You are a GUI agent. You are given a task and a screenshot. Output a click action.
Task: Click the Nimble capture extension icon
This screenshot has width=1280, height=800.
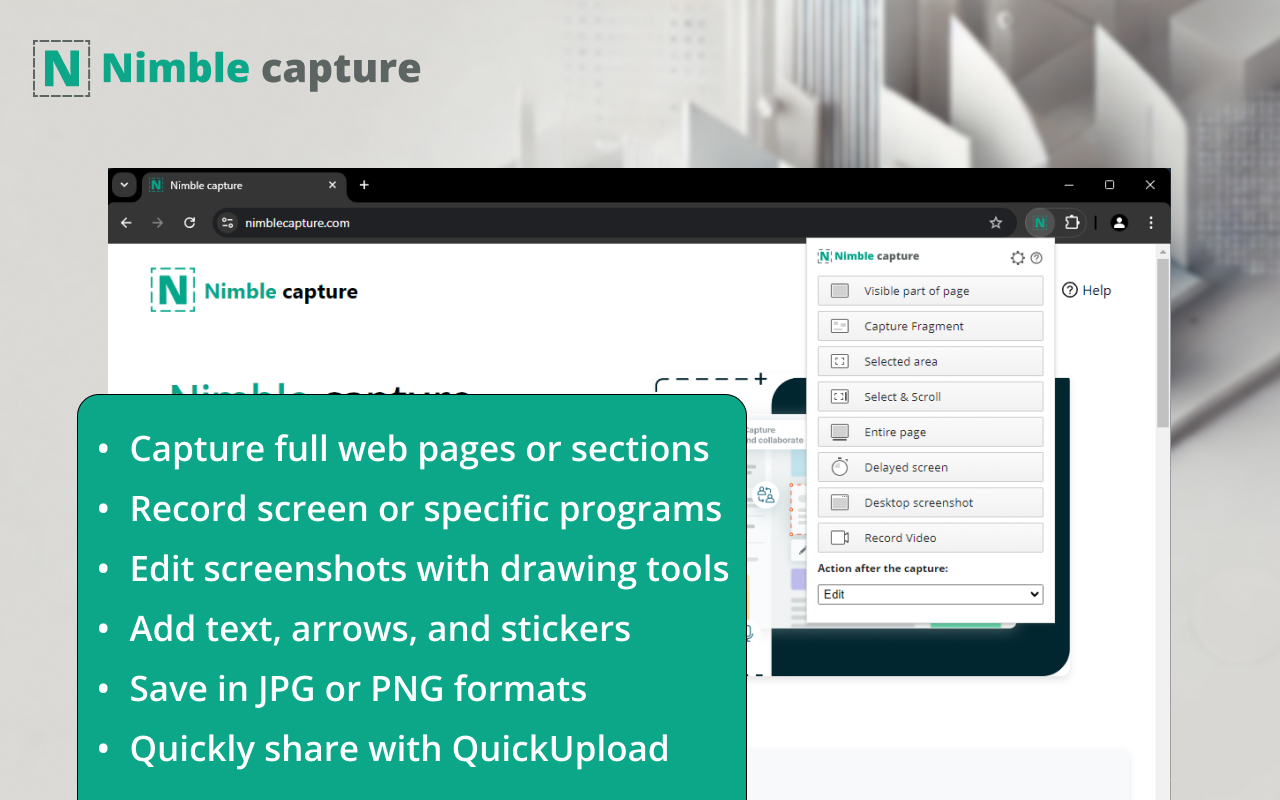point(1040,222)
